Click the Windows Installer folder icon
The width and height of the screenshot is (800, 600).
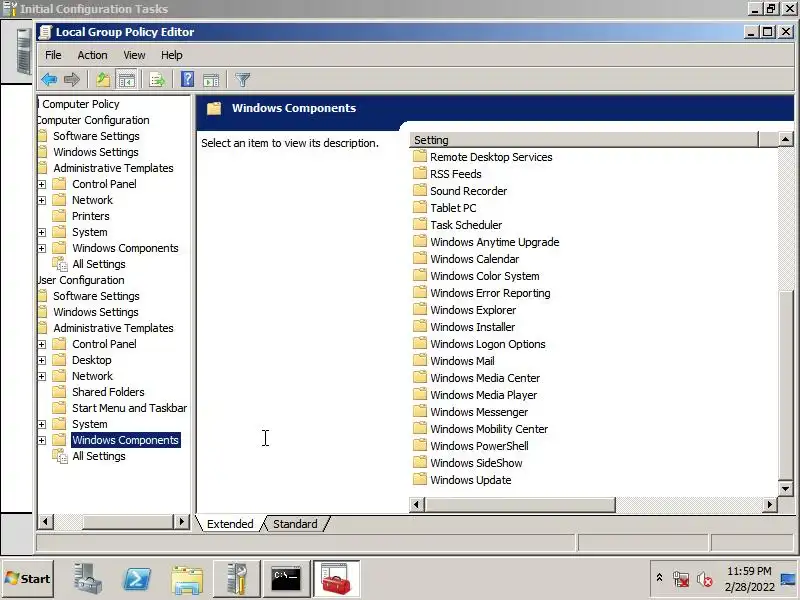[420, 326]
